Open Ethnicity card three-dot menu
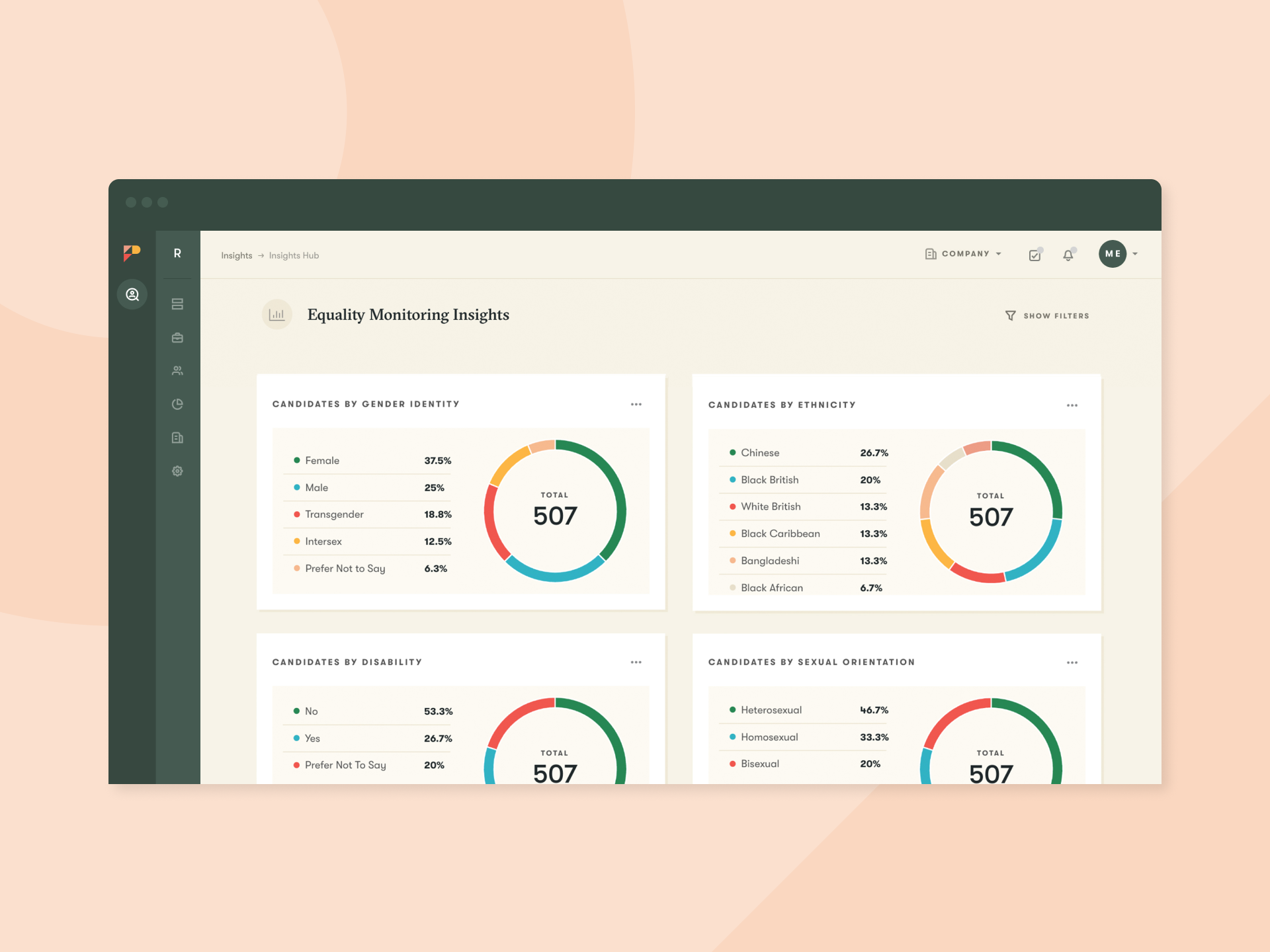This screenshot has width=1270, height=952. coord(1072,405)
